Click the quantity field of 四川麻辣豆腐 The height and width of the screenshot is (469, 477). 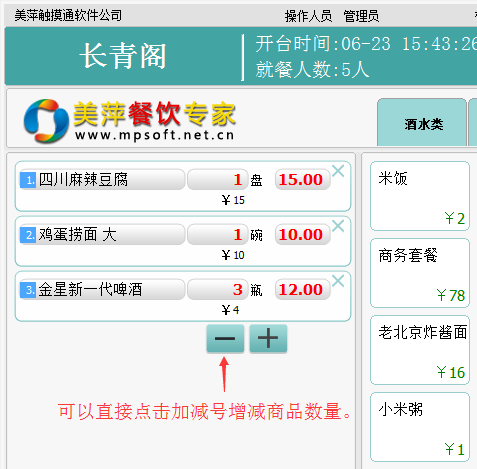point(218,180)
